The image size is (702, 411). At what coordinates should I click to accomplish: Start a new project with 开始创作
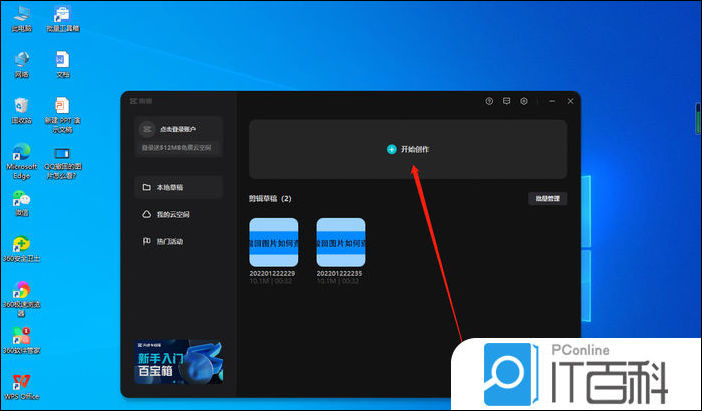[x=408, y=149]
